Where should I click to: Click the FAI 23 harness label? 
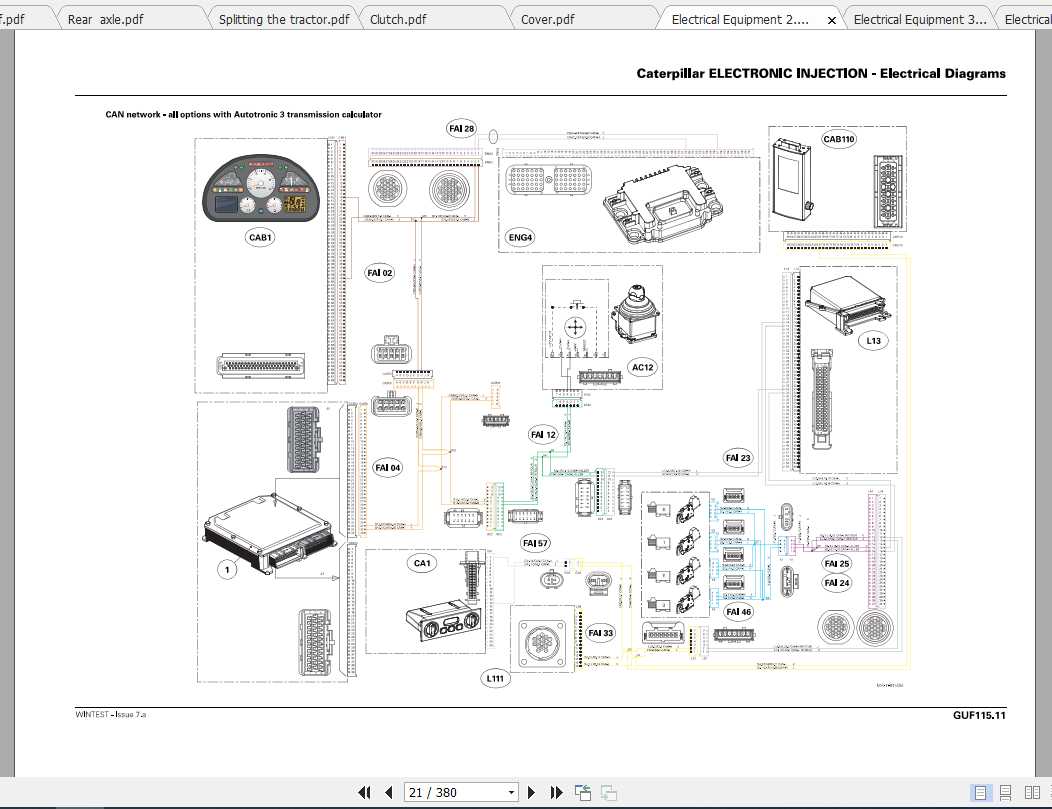coord(738,458)
